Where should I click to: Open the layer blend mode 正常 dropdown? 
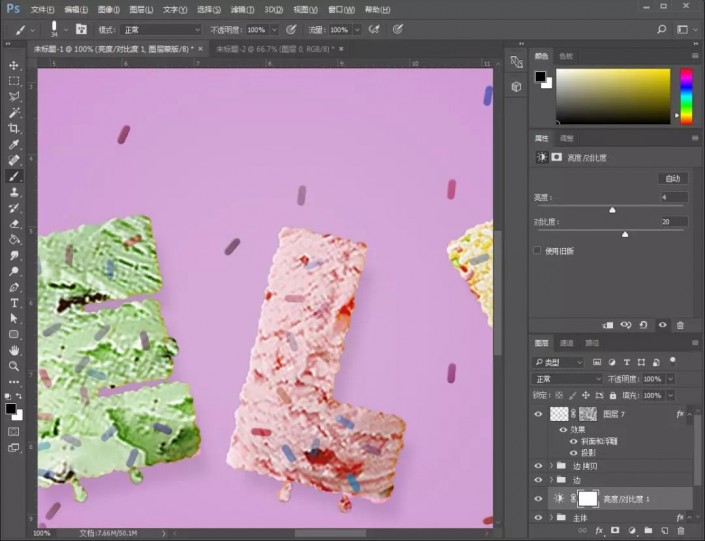click(567, 379)
